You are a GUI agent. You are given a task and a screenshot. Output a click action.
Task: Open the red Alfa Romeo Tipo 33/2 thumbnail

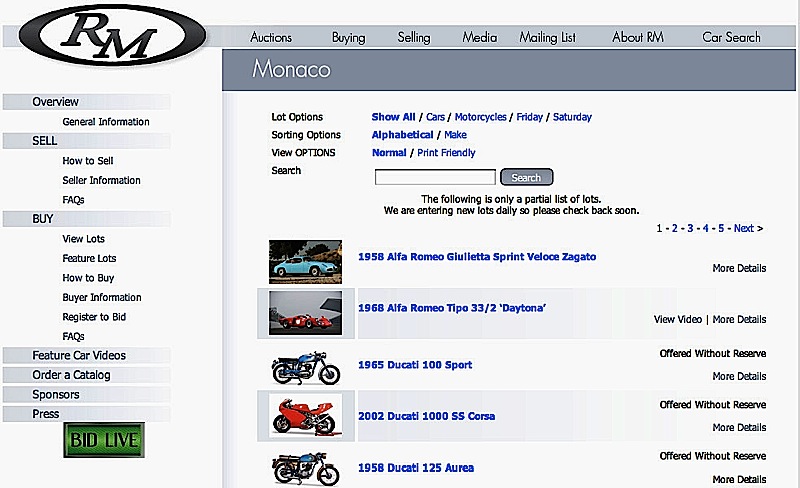(x=305, y=312)
